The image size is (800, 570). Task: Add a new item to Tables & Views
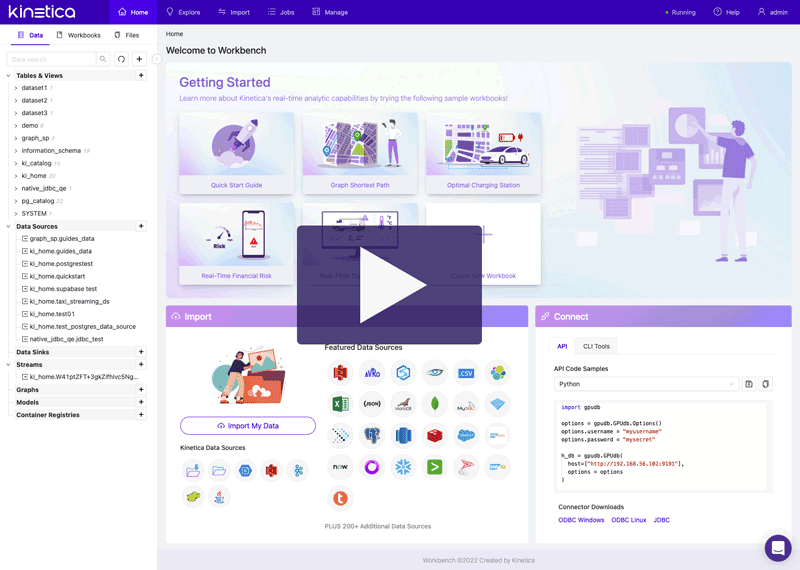[141, 76]
